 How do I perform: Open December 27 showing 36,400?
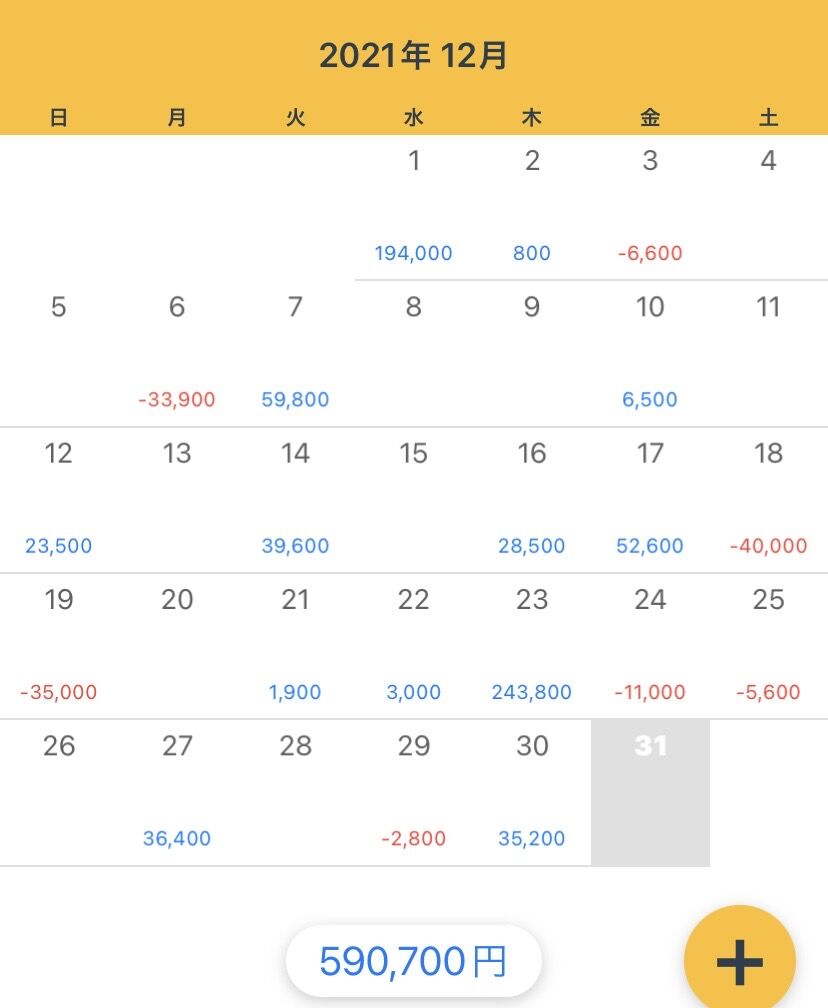177,792
